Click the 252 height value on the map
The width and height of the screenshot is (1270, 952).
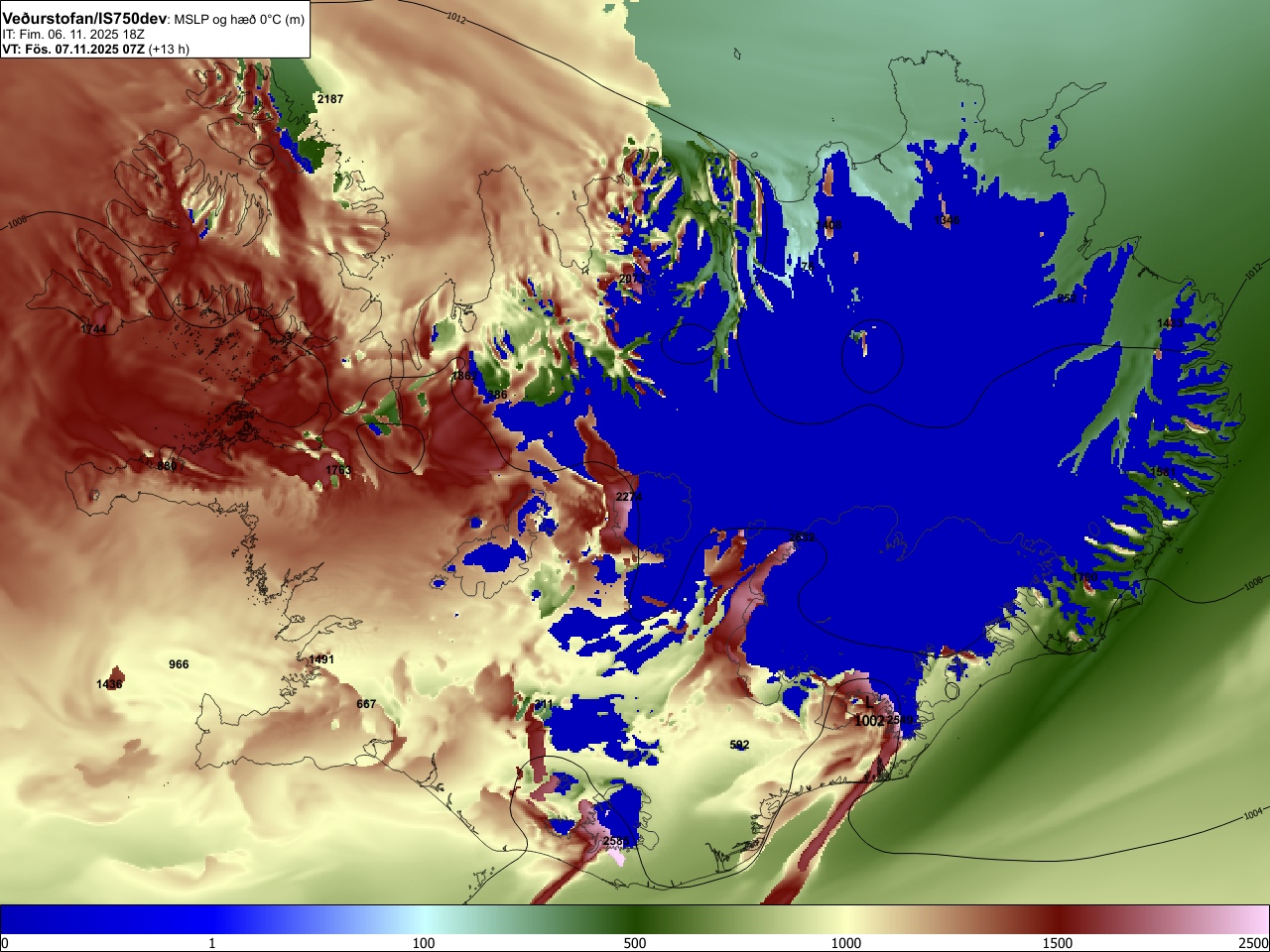pyautogui.click(x=1067, y=297)
